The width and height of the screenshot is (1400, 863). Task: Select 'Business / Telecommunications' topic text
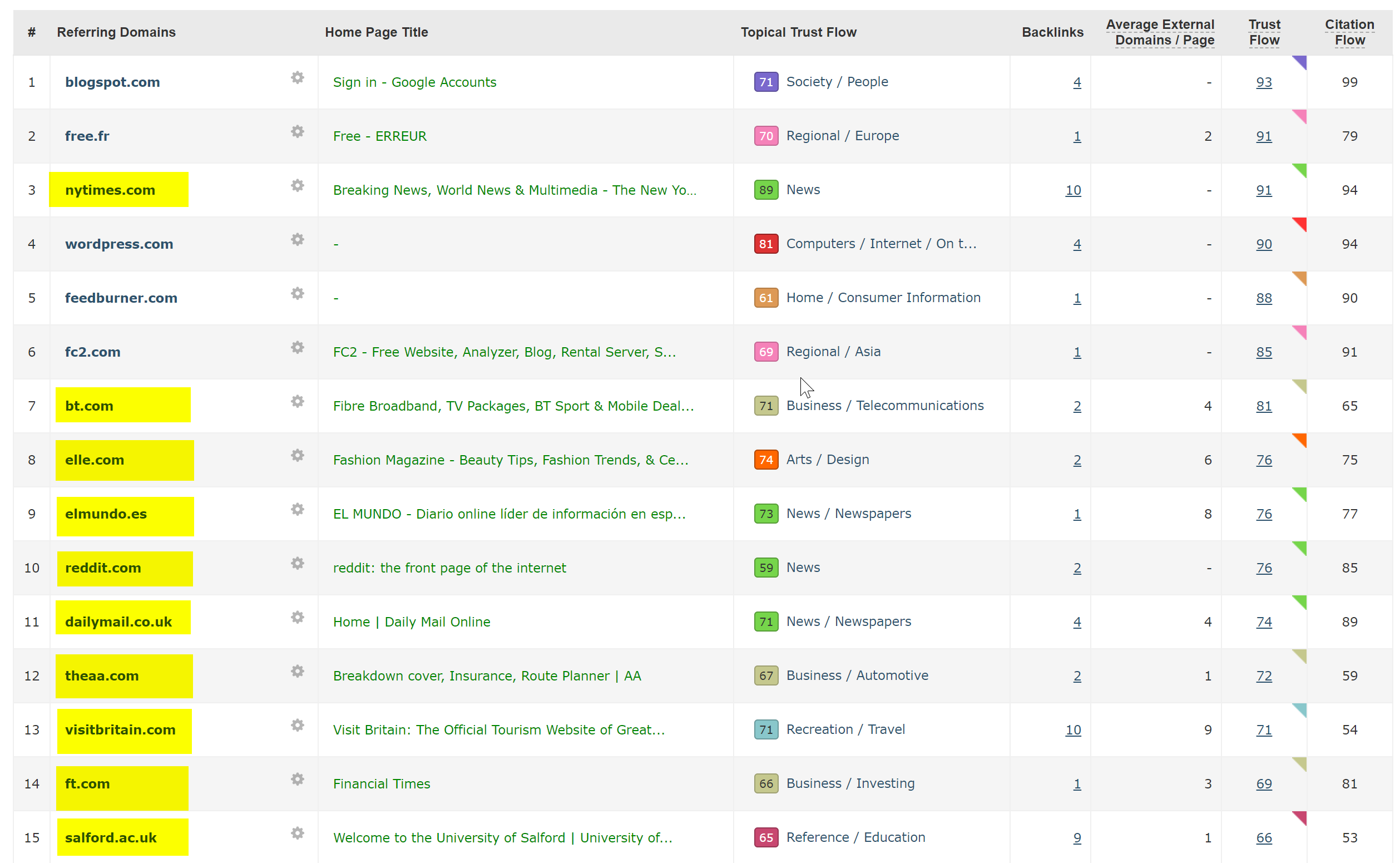pyautogui.click(x=885, y=406)
